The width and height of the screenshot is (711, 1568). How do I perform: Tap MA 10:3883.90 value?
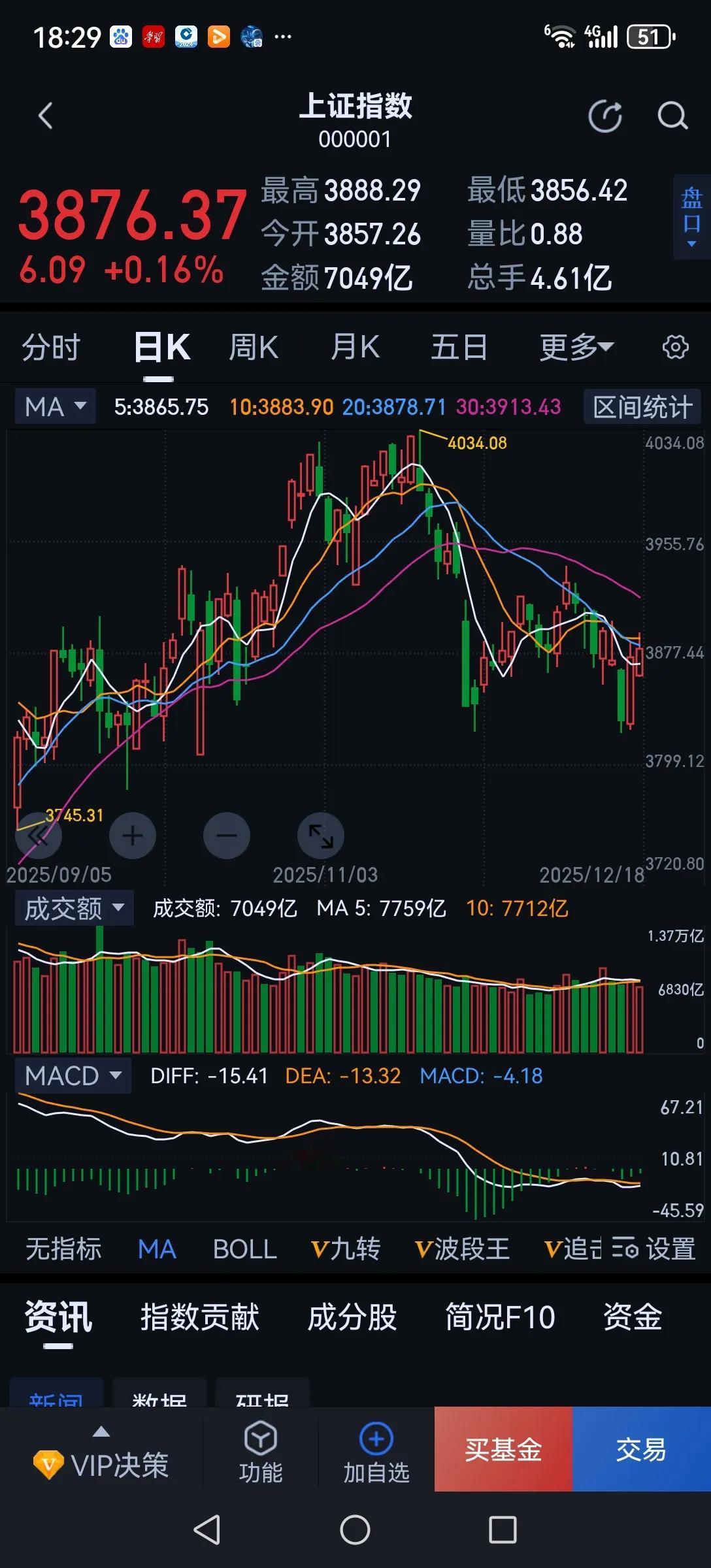point(282,407)
